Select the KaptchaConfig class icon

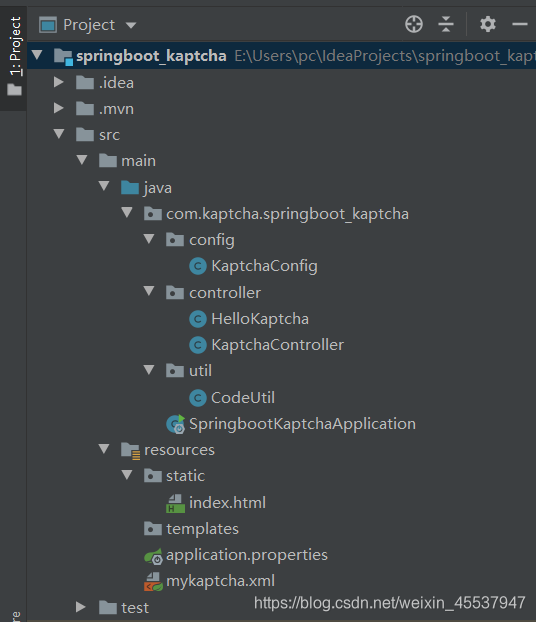198,266
